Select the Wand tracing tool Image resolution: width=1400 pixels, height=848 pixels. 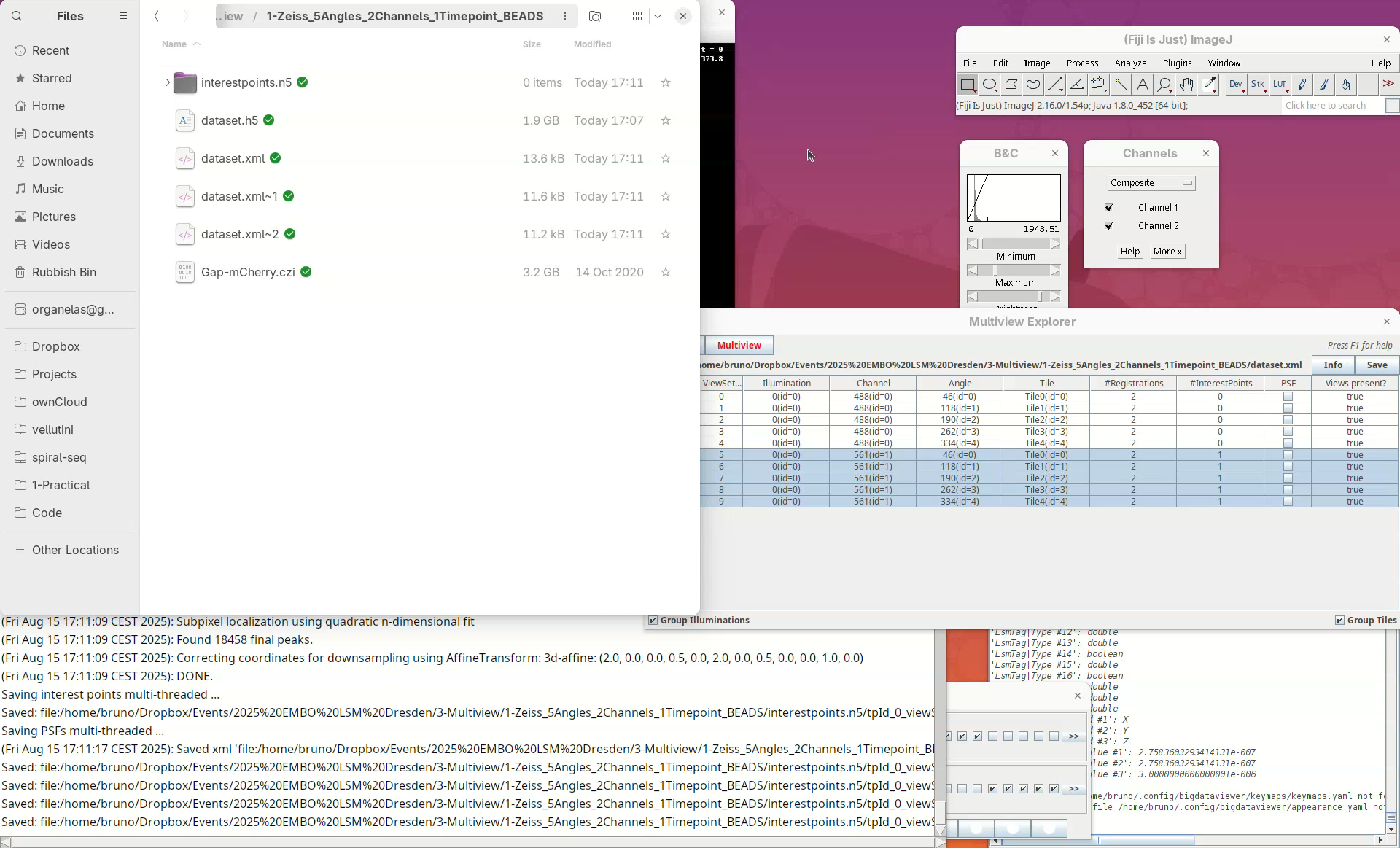pyautogui.click(x=1121, y=85)
